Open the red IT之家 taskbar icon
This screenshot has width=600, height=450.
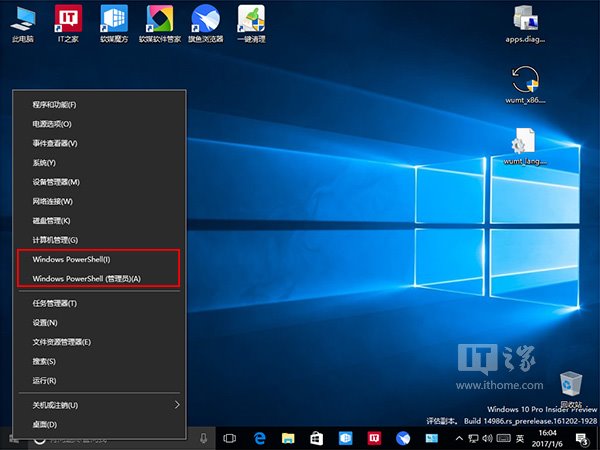374,438
